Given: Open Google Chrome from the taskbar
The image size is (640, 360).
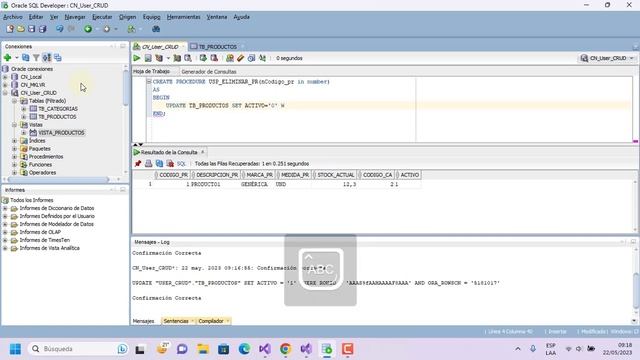Looking at the screenshot, I should click(285, 349).
